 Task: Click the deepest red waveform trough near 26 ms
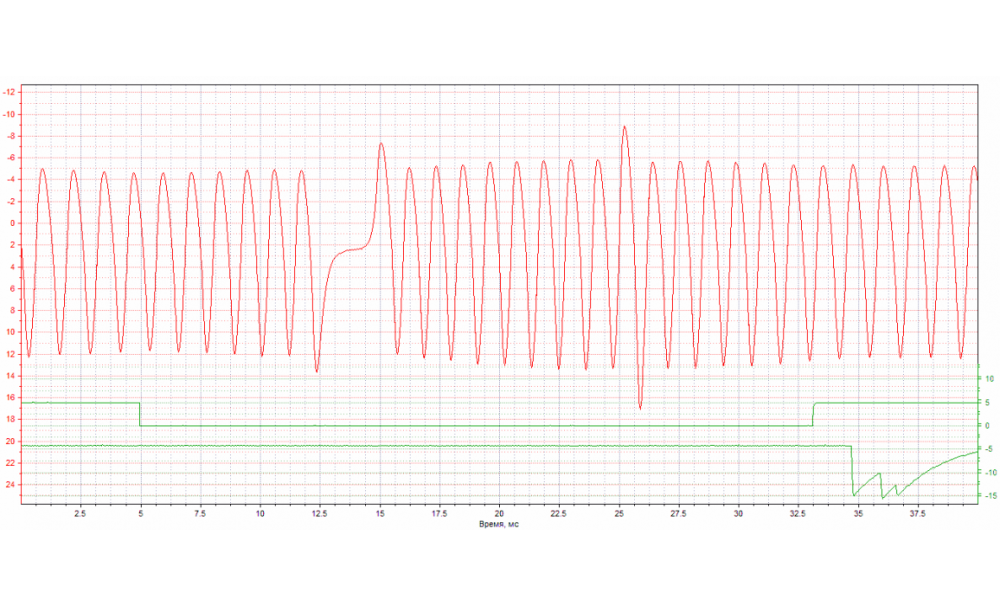coord(640,408)
